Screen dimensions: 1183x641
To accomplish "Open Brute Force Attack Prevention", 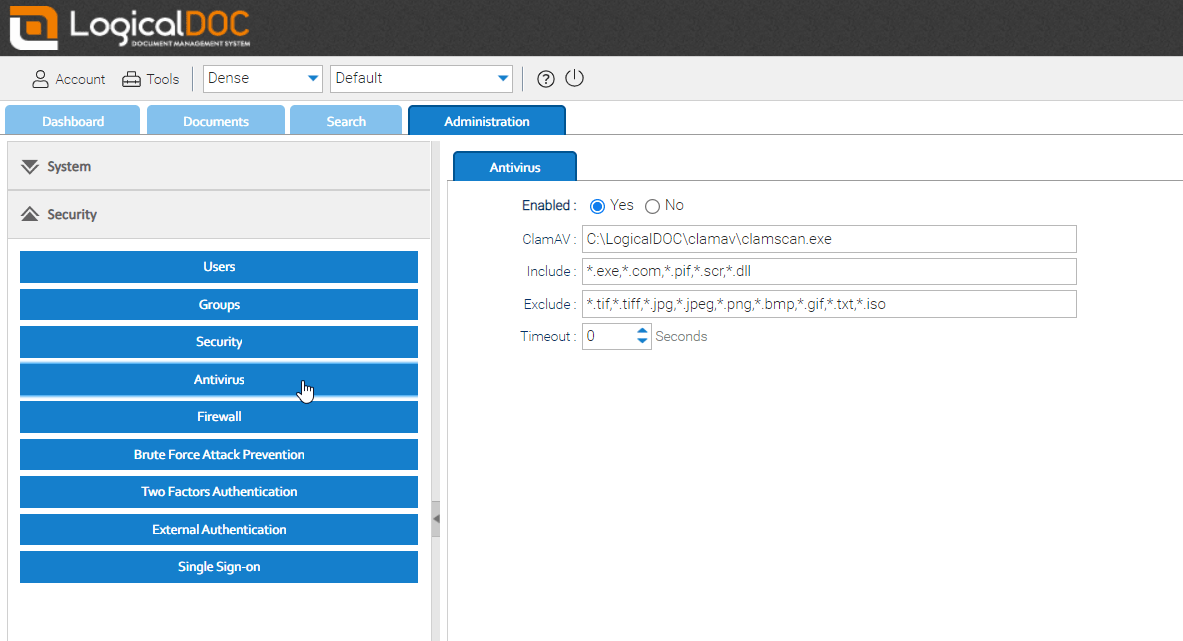I will [x=219, y=455].
